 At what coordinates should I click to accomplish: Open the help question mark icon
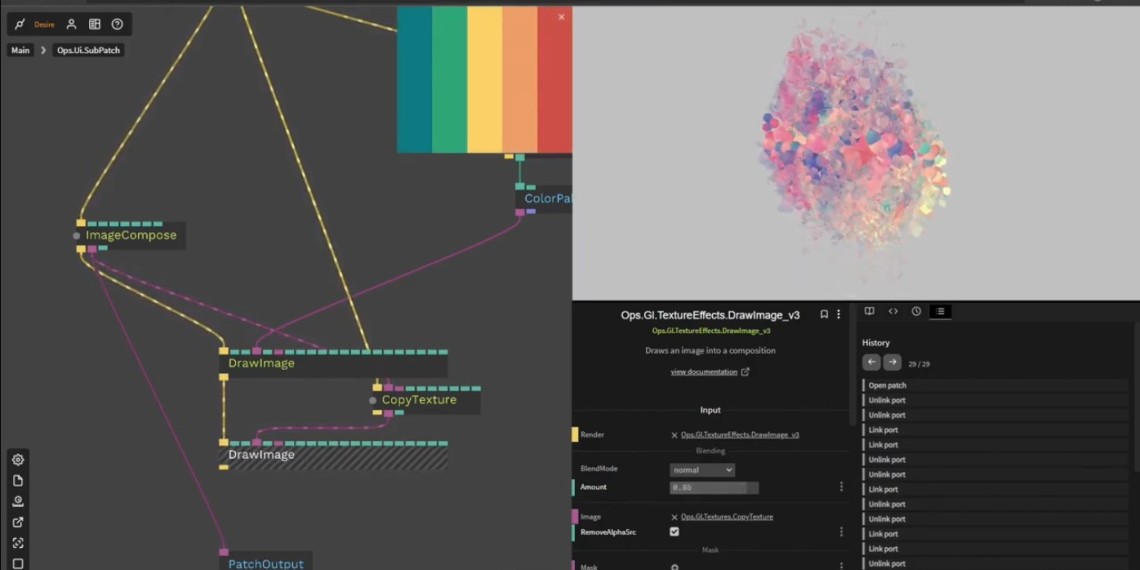tap(117, 24)
